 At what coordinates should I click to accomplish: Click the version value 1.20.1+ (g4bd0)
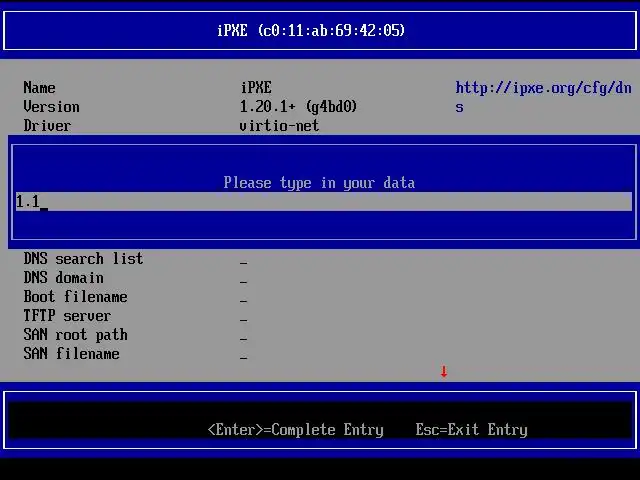point(298,107)
